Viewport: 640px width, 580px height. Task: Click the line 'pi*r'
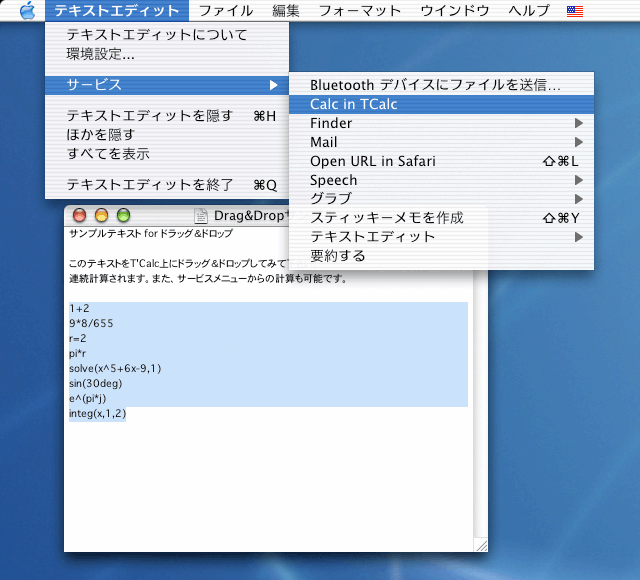[x=78, y=353]
